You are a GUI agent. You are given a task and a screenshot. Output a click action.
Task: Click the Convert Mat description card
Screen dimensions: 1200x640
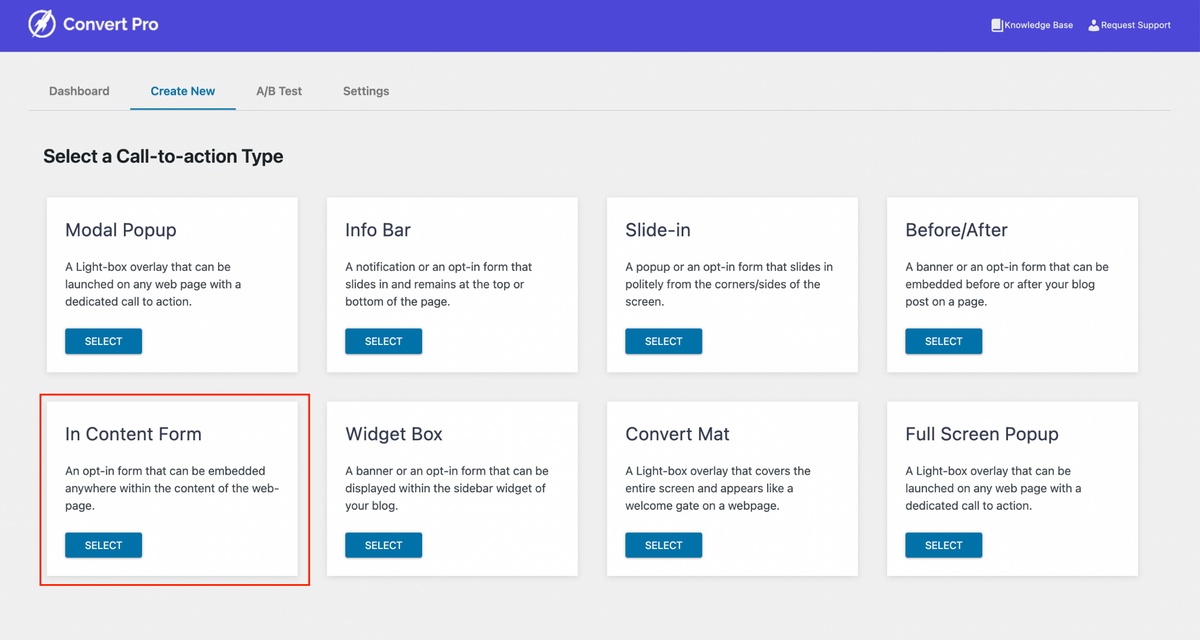(732, 488)
